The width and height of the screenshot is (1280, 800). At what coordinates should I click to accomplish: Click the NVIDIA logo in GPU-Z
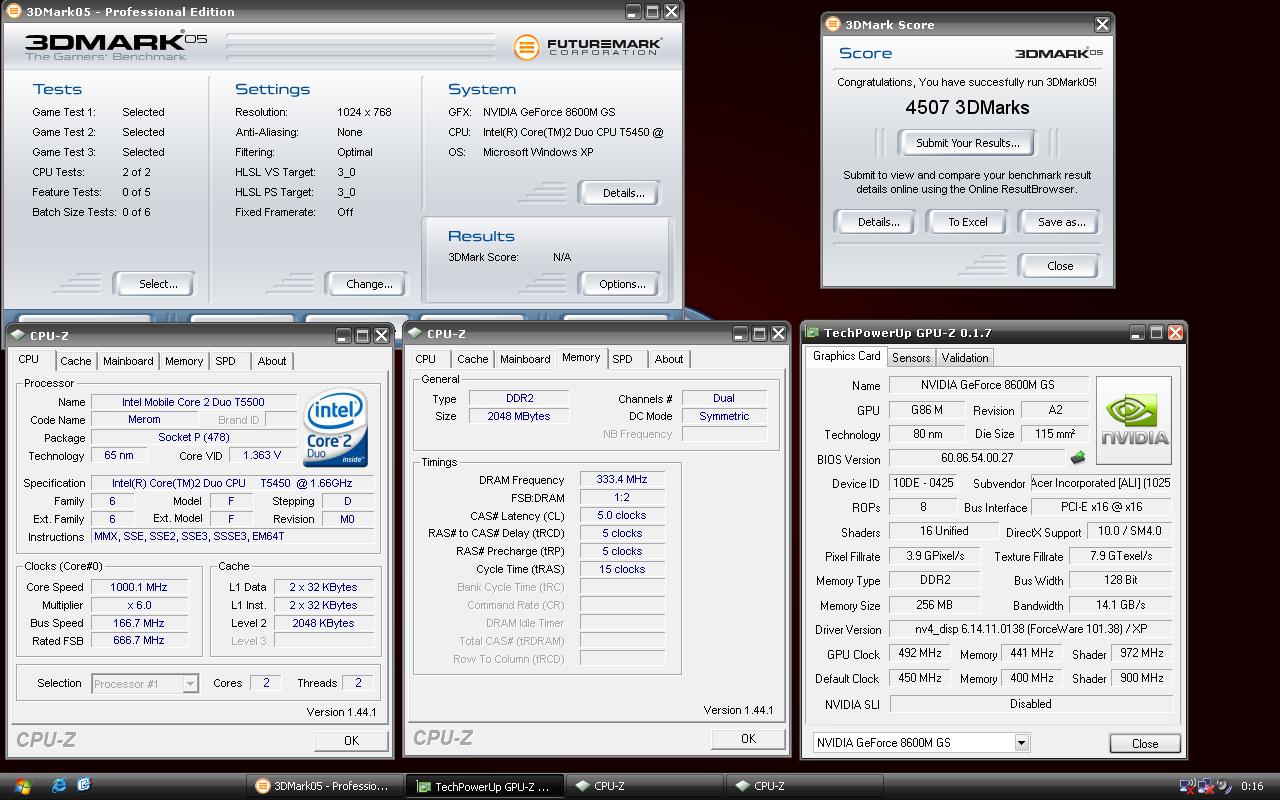tap(1134, 420)
